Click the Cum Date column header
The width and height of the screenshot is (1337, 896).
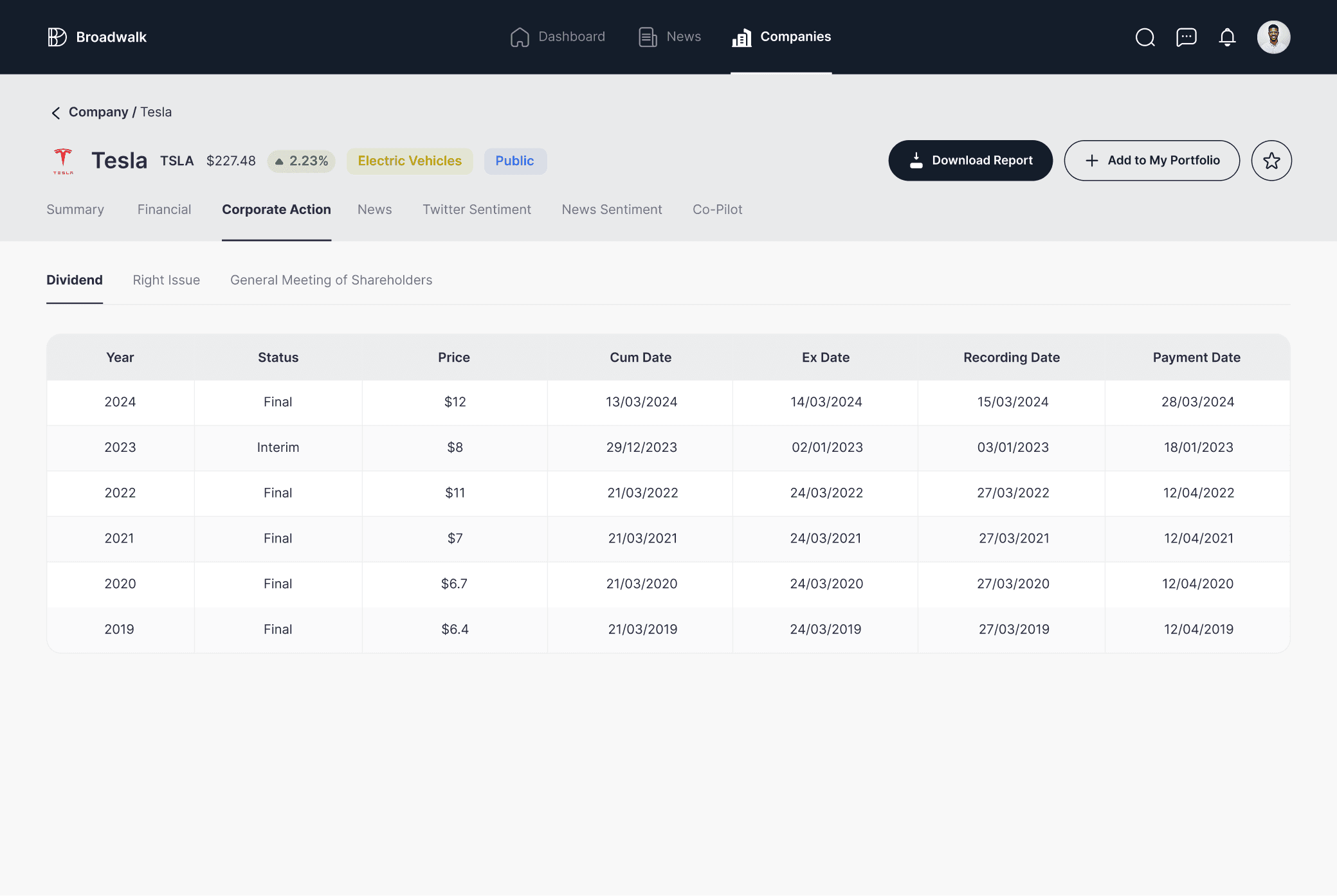tap(641, 357)
